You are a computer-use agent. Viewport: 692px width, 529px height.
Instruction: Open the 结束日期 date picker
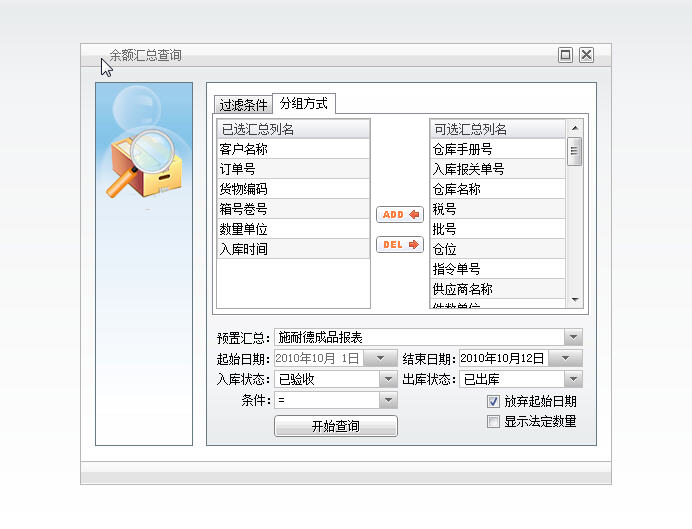coord(565,359)
